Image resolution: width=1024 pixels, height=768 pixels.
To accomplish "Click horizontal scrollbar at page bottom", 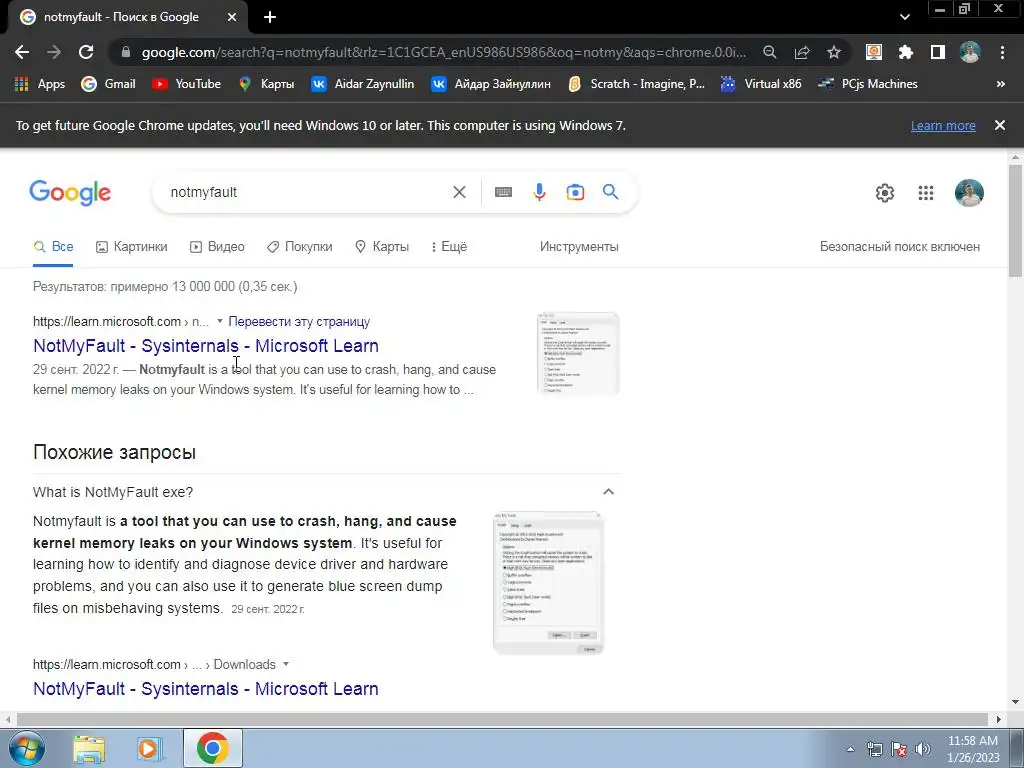I will pos(502,719).
